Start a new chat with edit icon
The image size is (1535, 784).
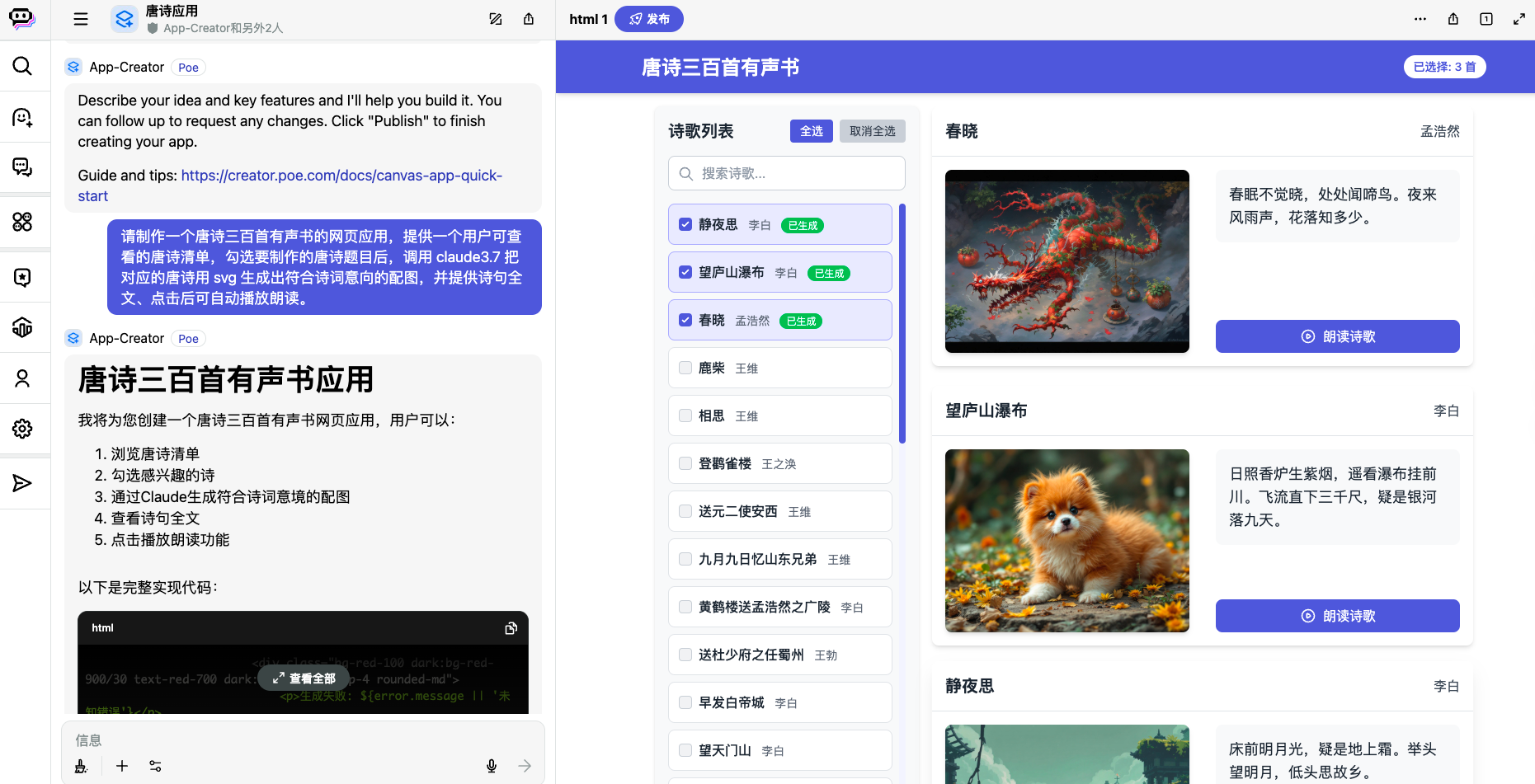(x=496, y=19)
